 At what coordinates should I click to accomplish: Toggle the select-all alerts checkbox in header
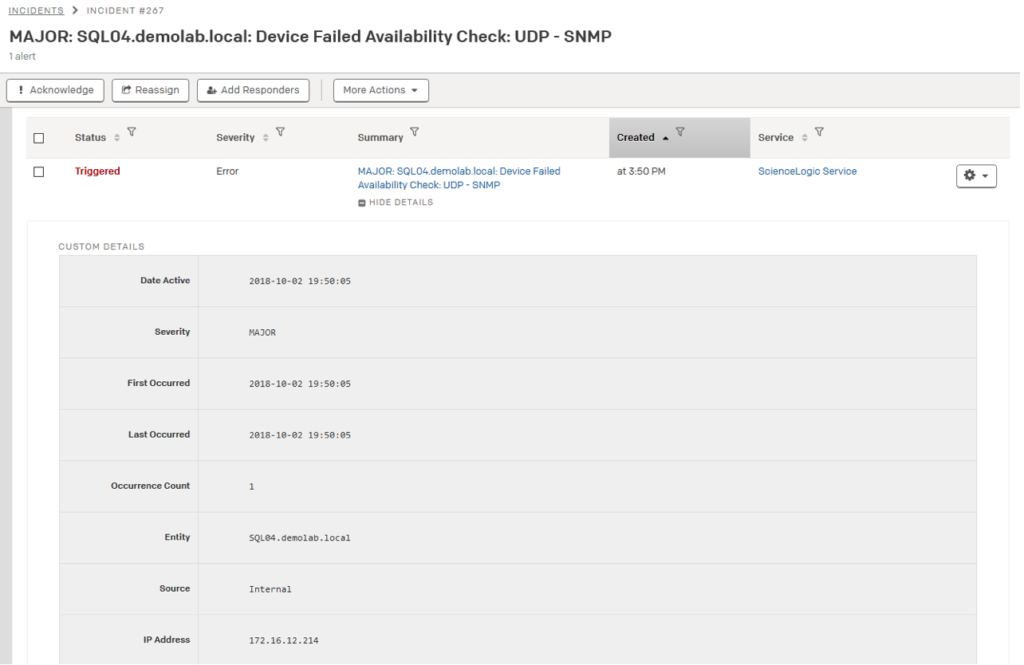[x=39, y=138]
